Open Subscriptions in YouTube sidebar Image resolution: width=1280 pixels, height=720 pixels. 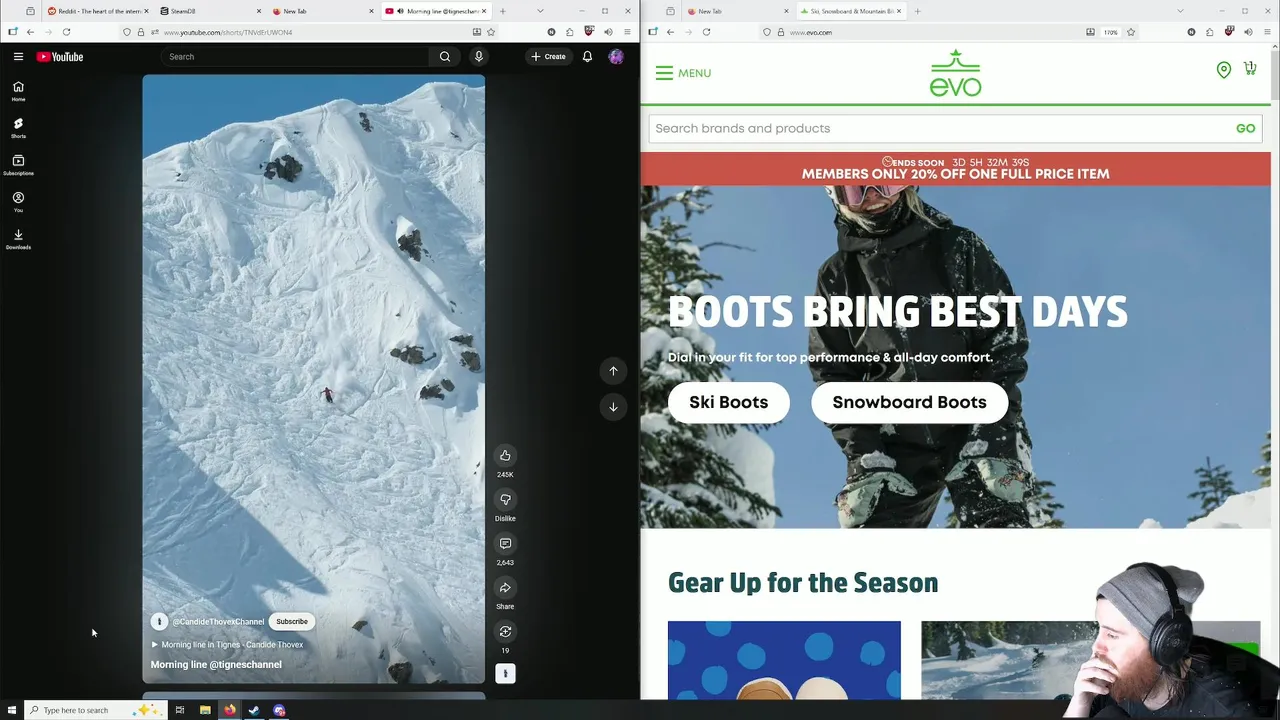18,165
